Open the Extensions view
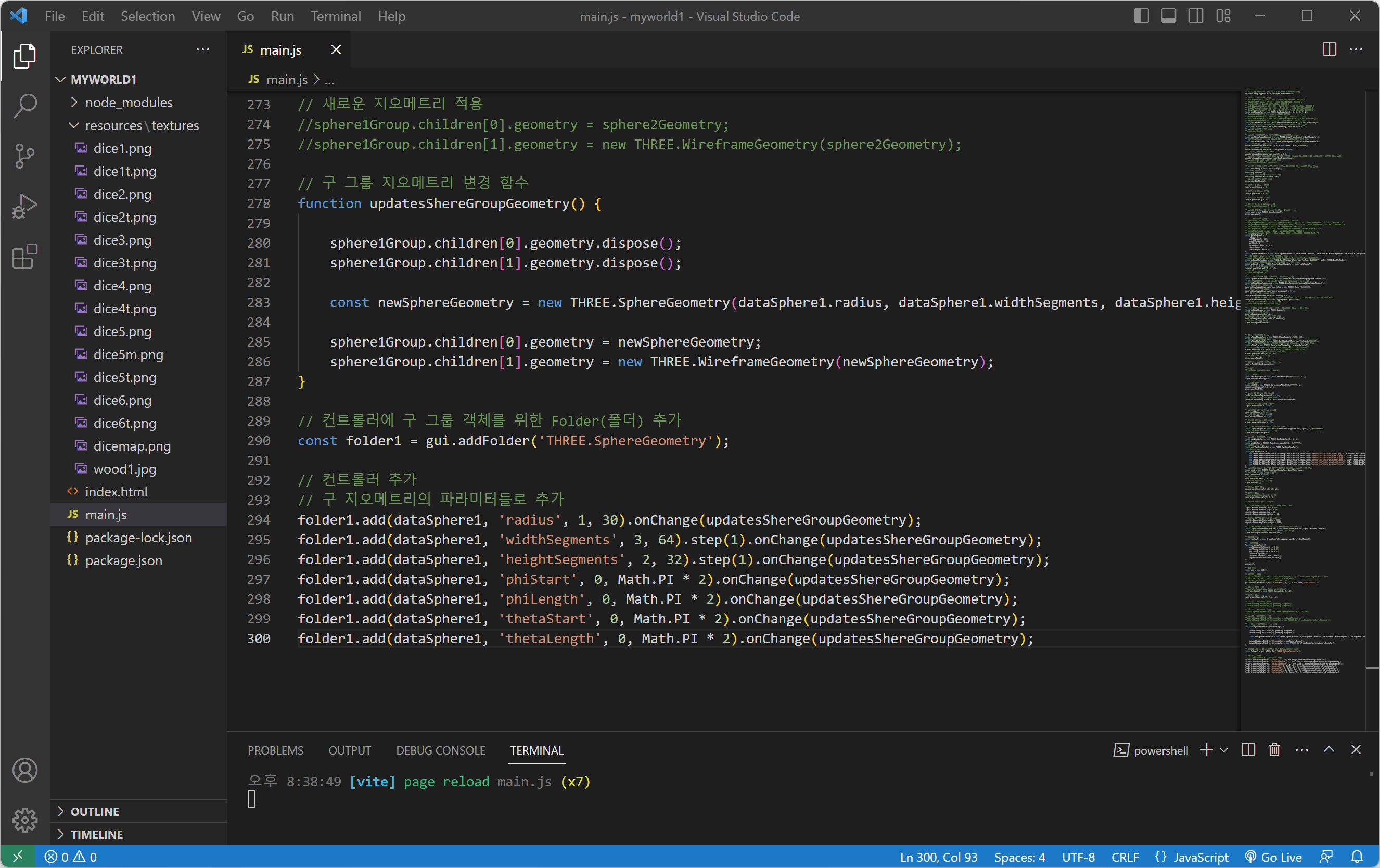Viewport: 1380px width, 868px height. pos(24,256)
